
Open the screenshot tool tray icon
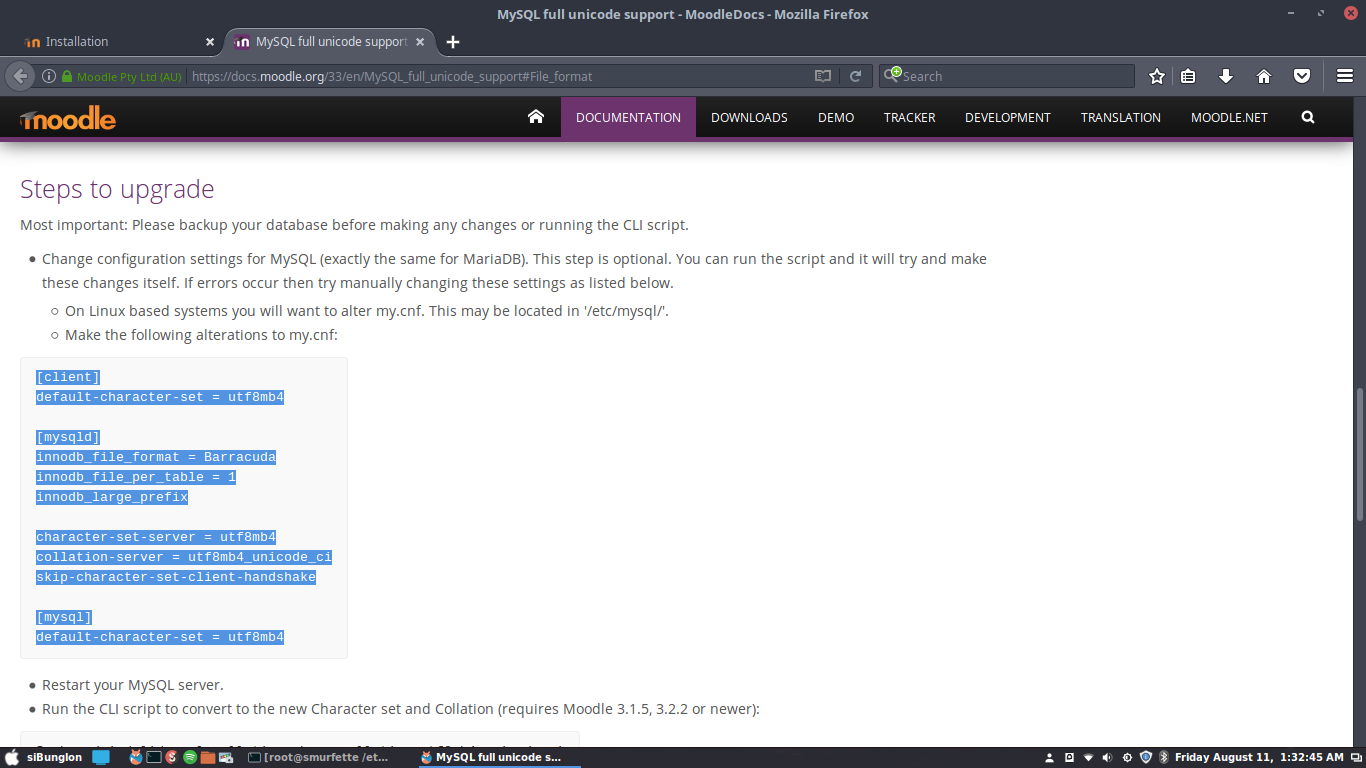1069,758
